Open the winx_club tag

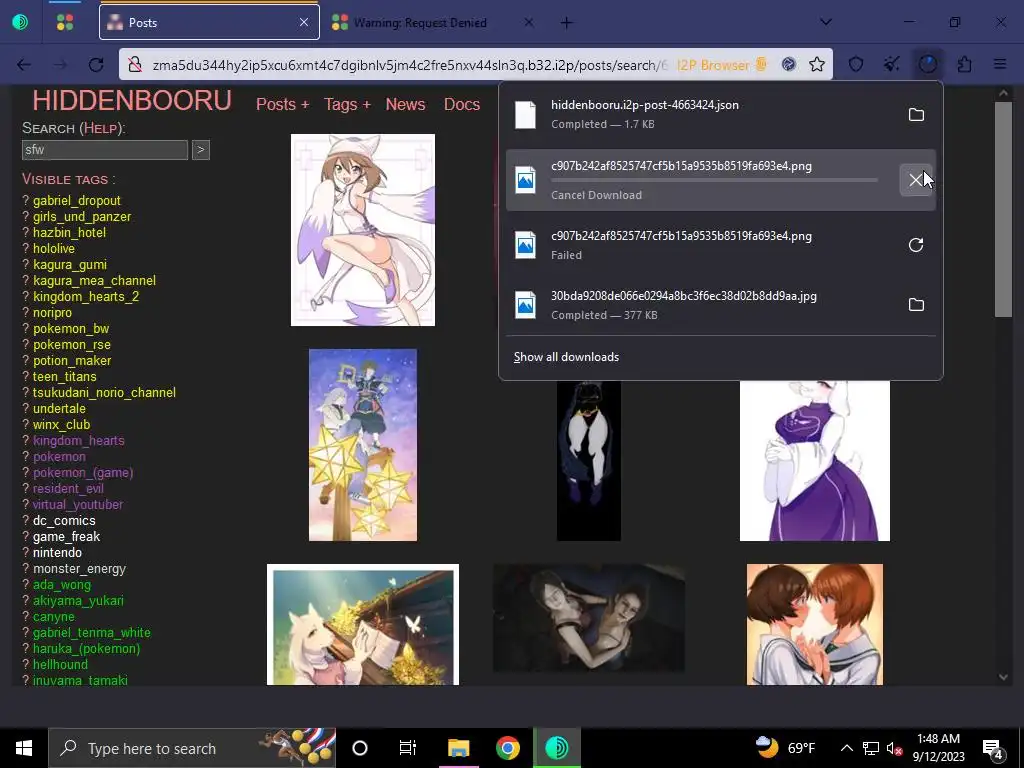click(x=61, y=424)
